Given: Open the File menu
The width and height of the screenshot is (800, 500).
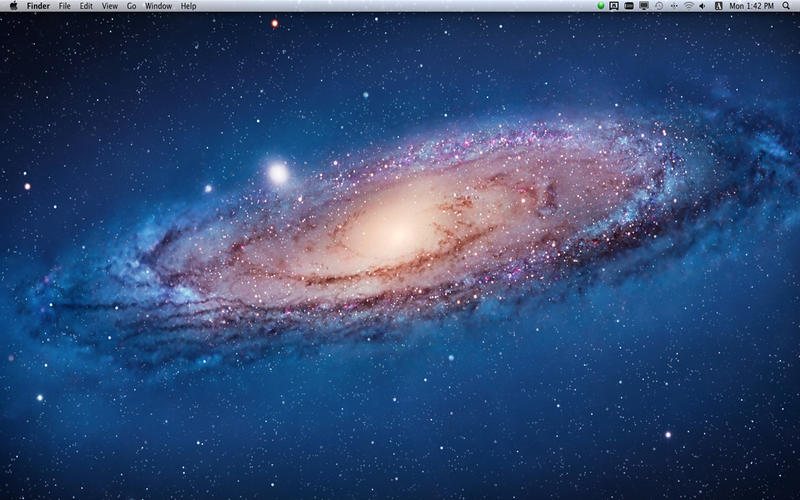Looking at the screenshot, I should click(x=65, y=6).
